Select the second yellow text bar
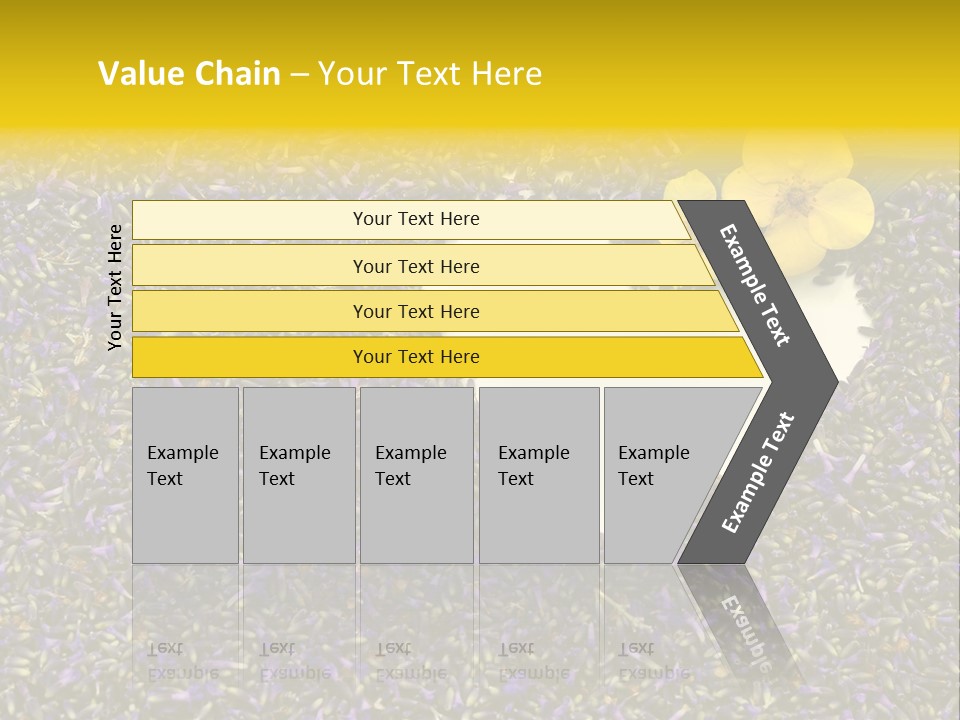The width and height of the screenshot is (960, 720). click(x=250, y=266)
